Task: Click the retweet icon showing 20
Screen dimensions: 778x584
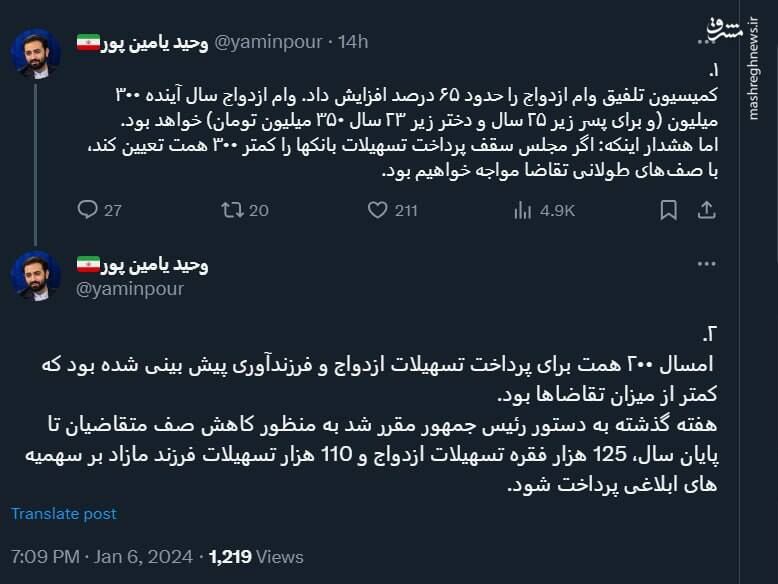Action: [x=232, y=210]
